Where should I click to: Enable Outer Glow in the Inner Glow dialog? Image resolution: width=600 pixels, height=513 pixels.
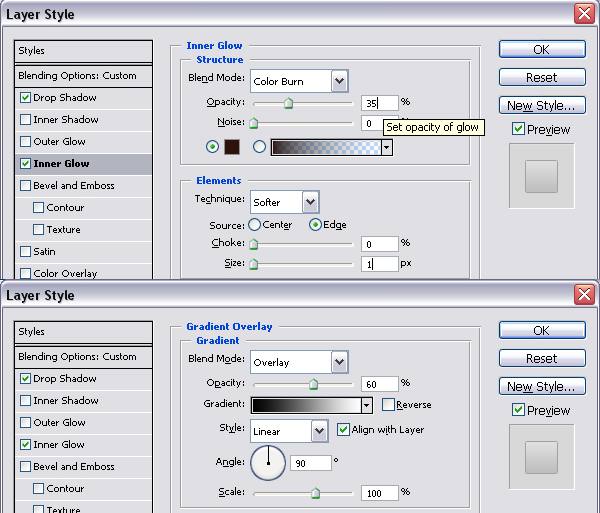[x=25, y=142]
